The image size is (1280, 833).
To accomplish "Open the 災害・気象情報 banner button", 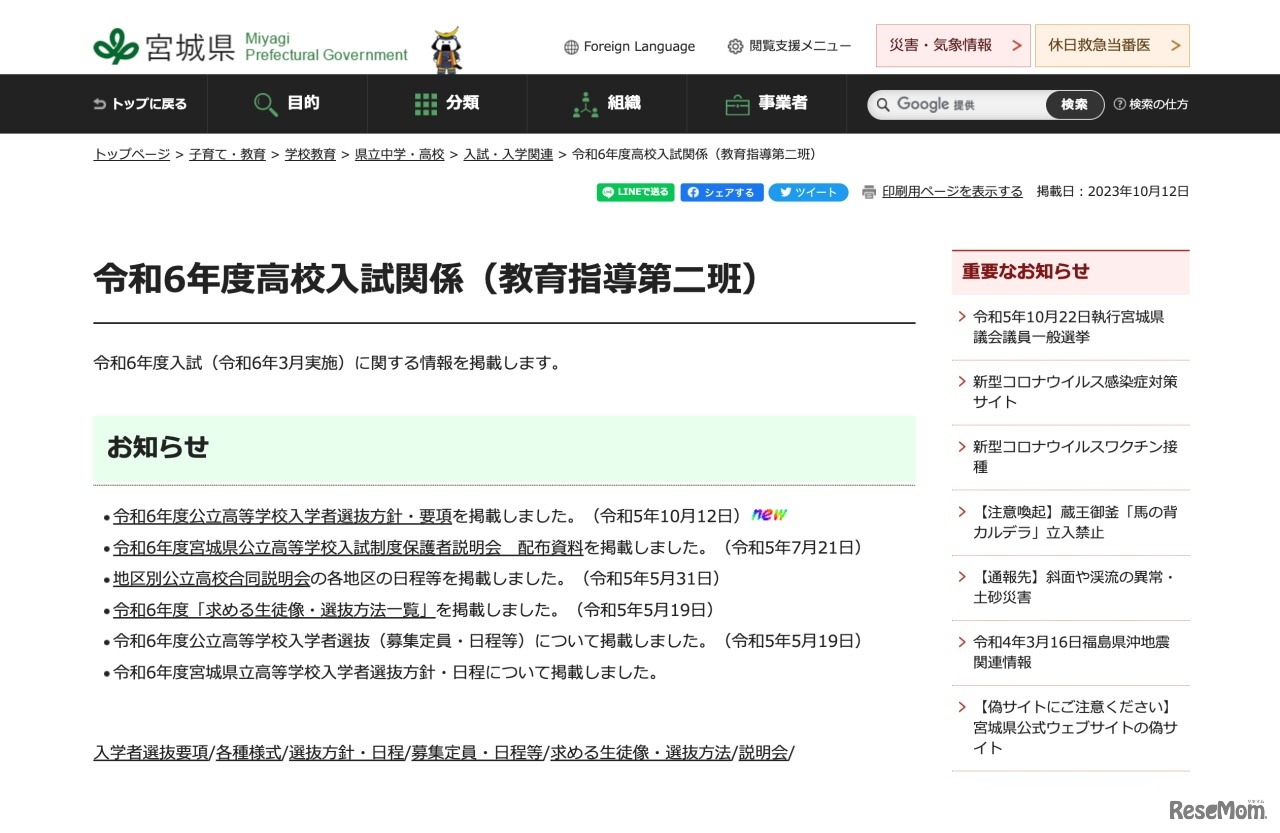I will tap(951, 45).
